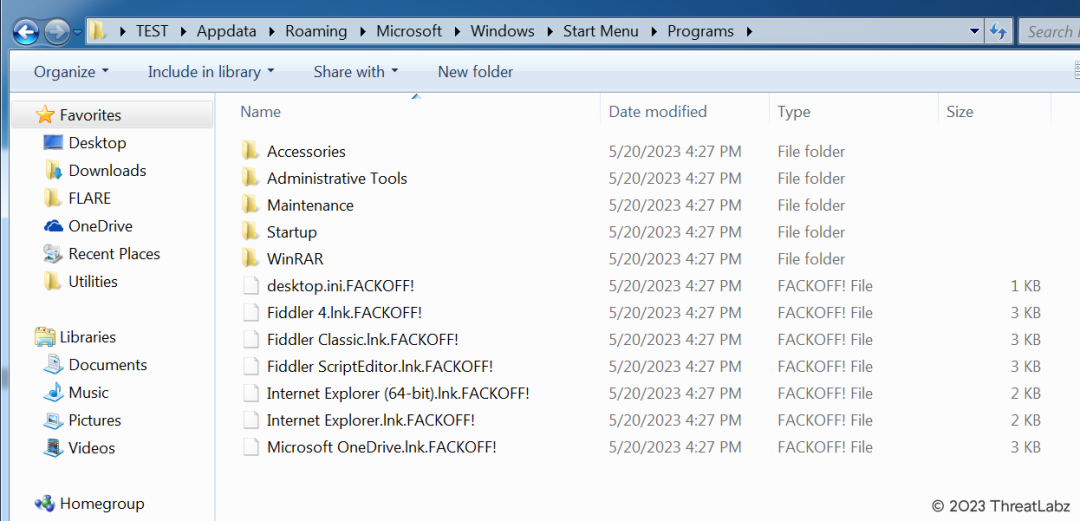Click the Search input field
Viewport: 1080px width, 521px height.
click(1050, 32)
